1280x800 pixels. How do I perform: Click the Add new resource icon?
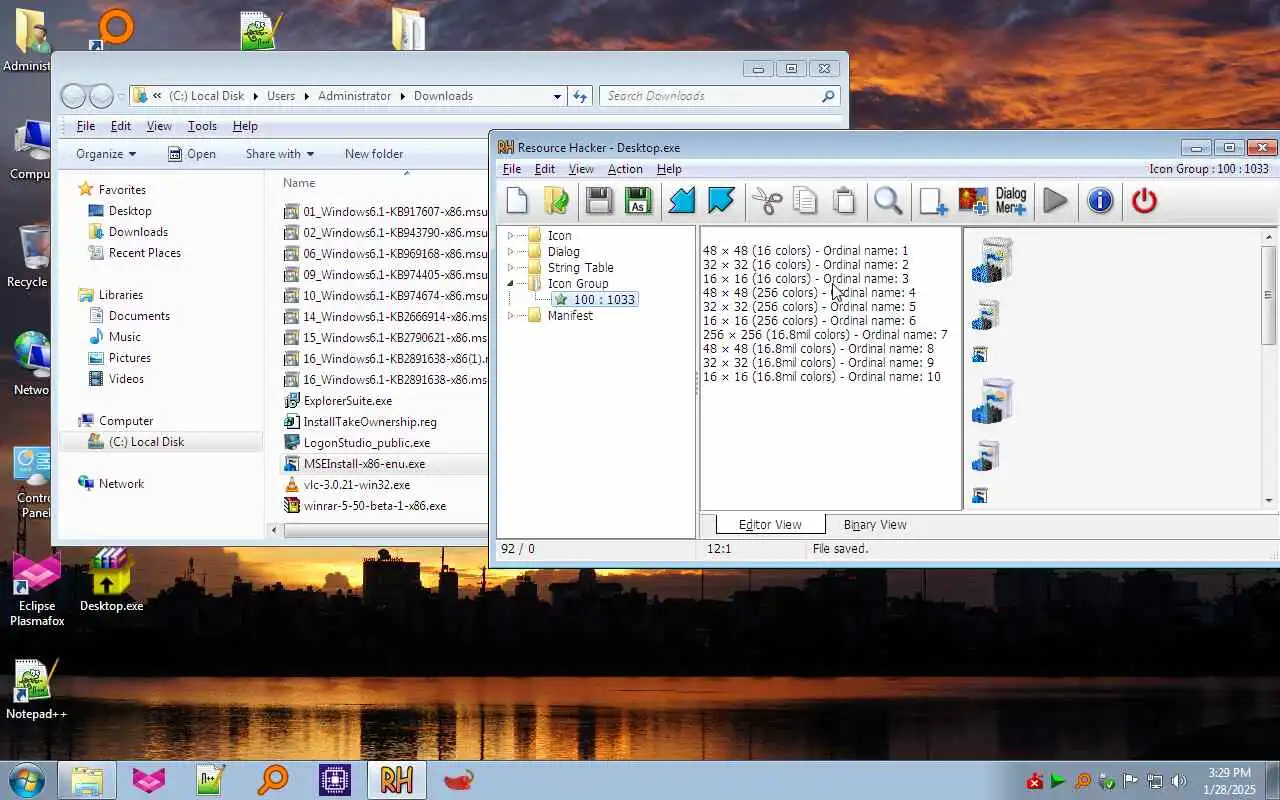[933, 201]
